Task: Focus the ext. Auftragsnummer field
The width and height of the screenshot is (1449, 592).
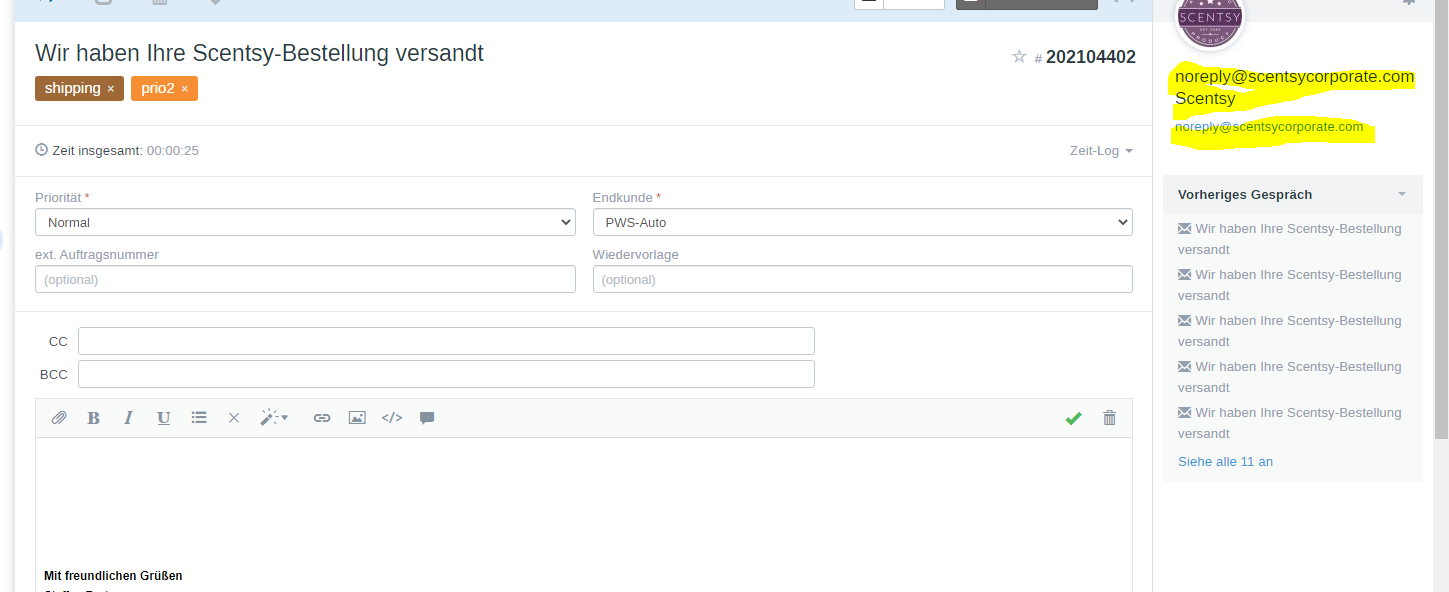Action: (305, 279)
